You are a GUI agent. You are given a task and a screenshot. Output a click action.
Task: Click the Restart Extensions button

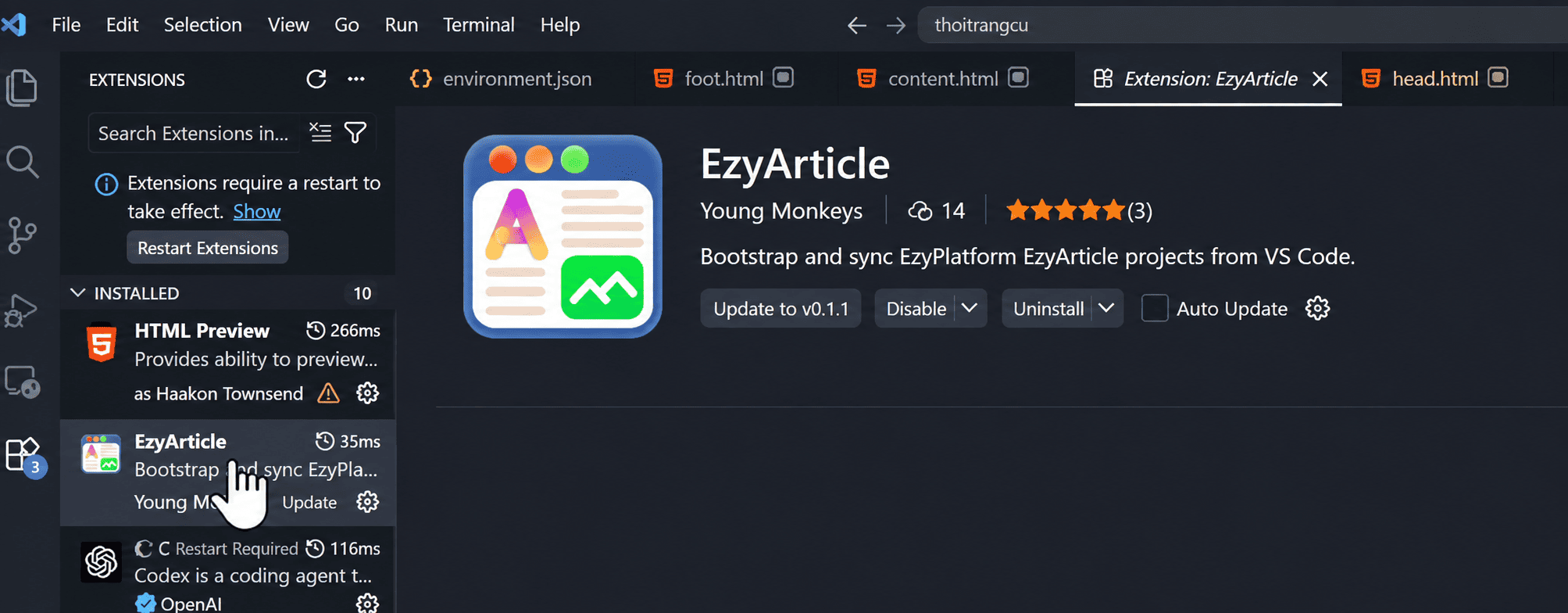[x=208, y=248]
